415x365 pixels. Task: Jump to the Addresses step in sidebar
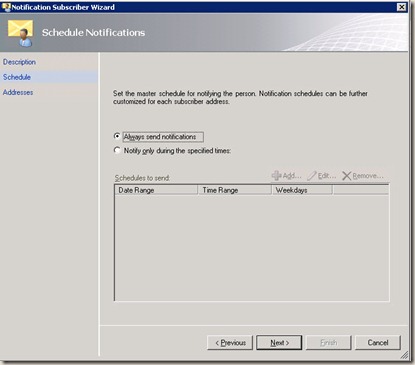coord(18,92)
